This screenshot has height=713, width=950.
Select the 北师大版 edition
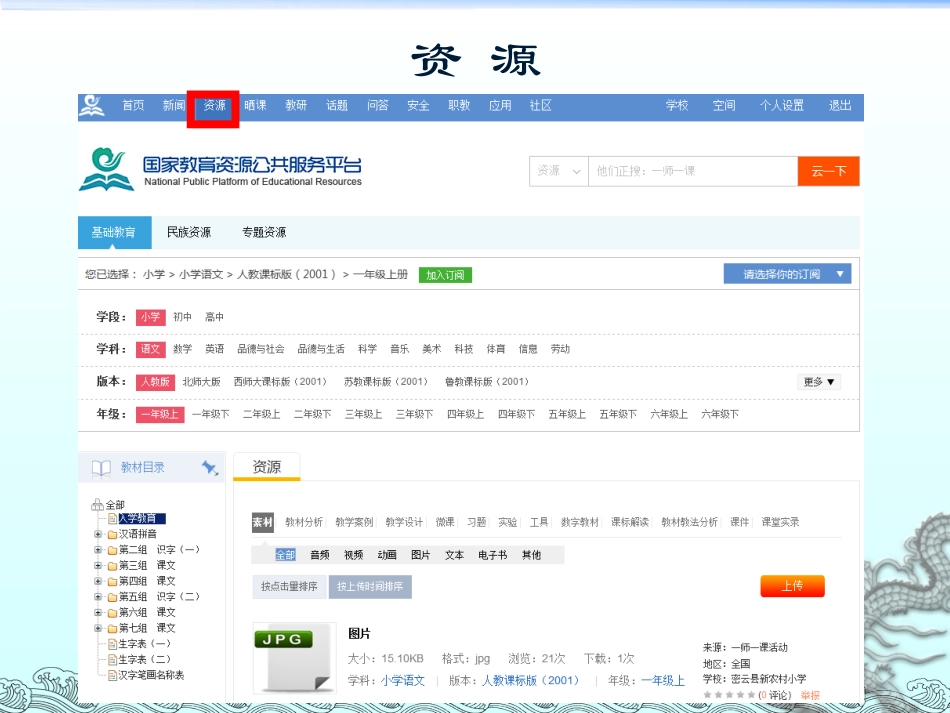coord(201,382)
